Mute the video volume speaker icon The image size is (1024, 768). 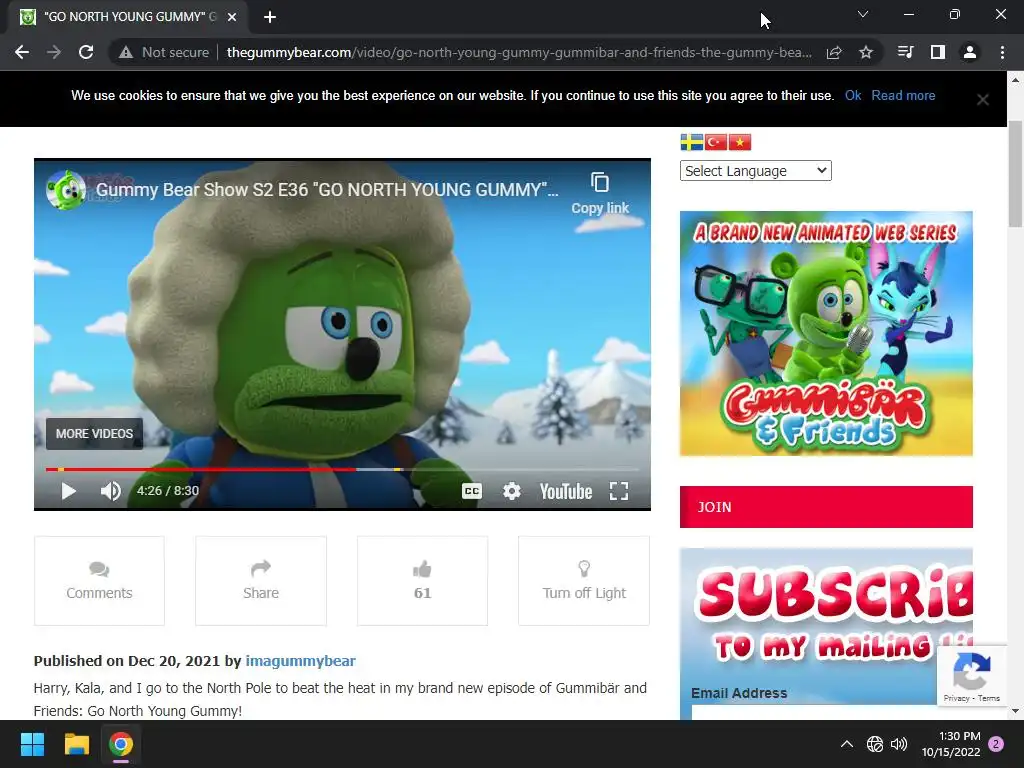point(110,491)
